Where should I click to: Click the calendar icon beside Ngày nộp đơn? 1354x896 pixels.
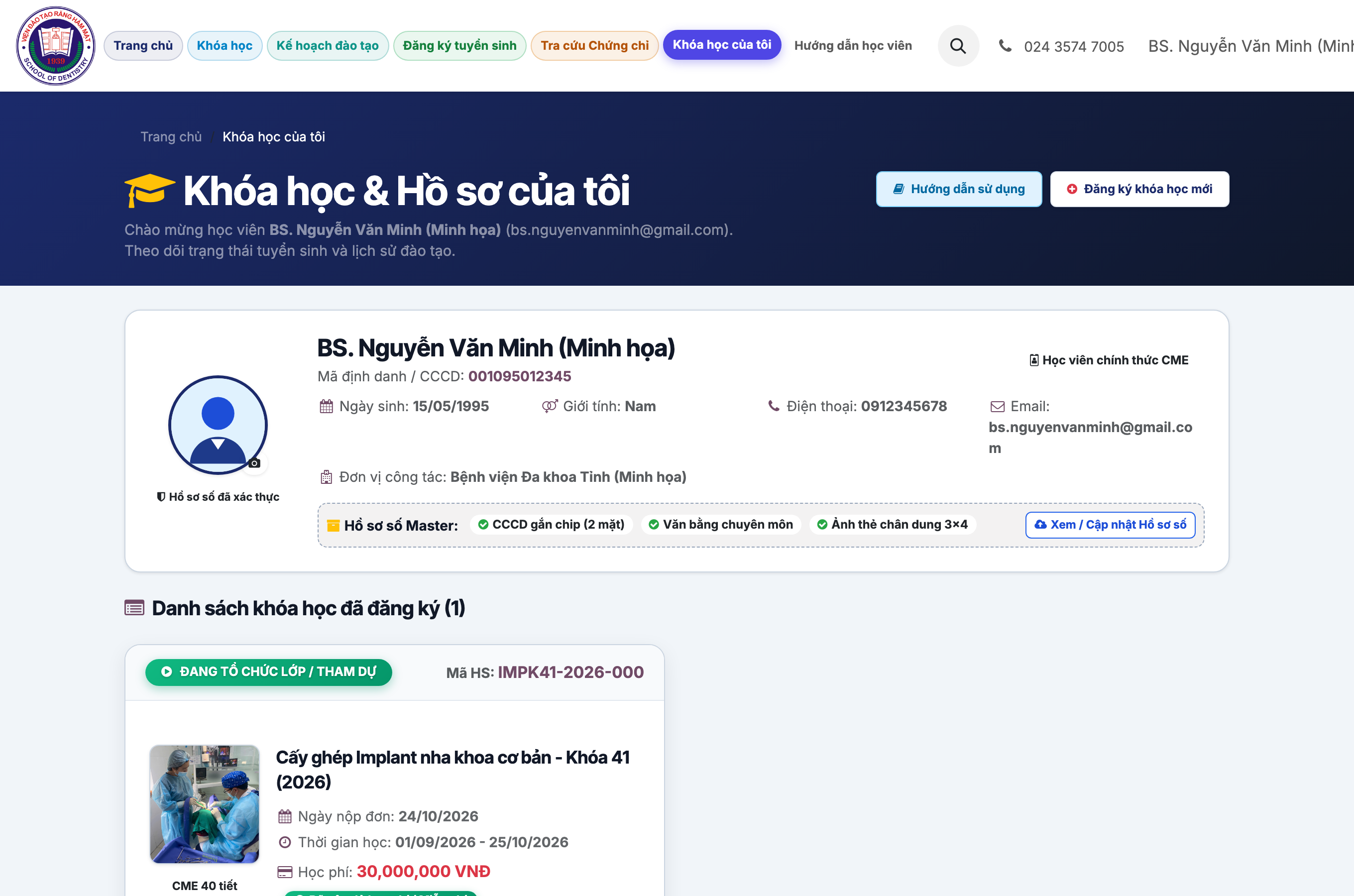point(285,816)
